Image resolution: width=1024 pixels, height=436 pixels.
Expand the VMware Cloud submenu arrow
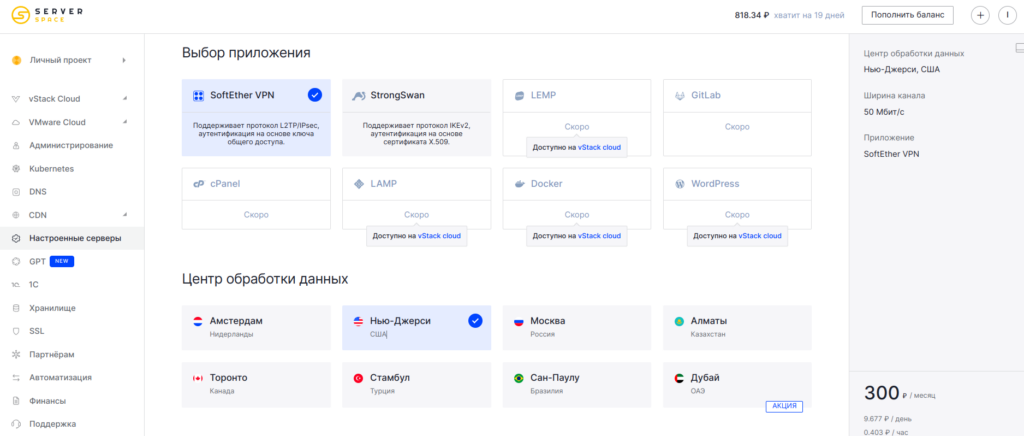coord(124,122)
